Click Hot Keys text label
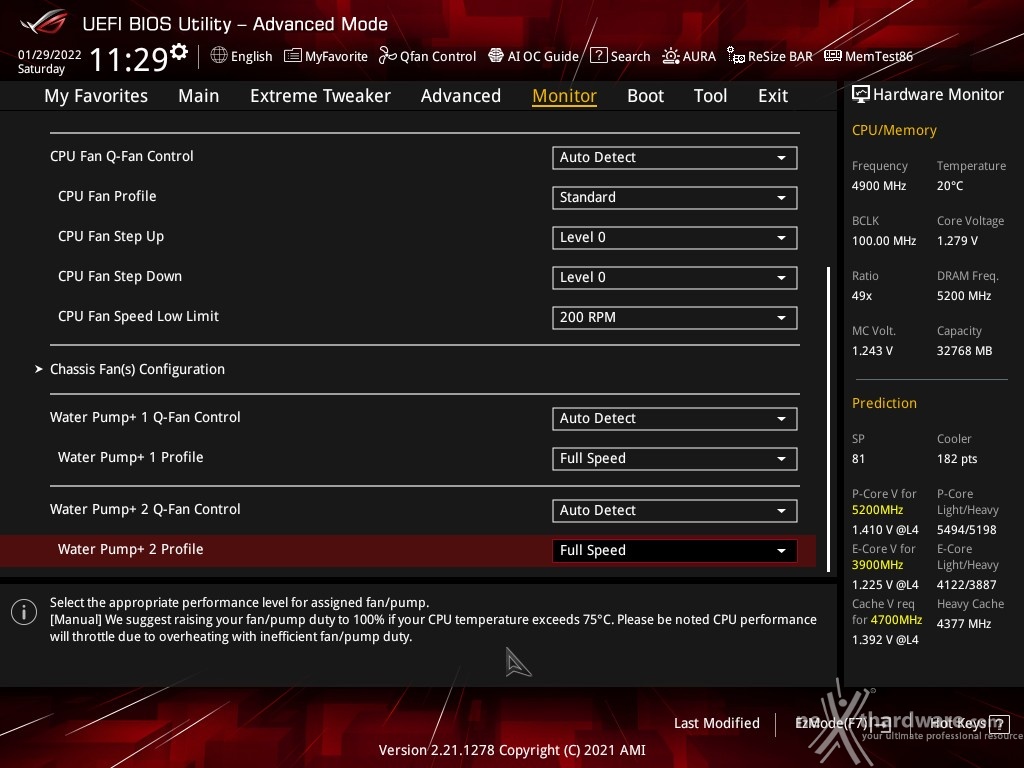 [957, 724]
